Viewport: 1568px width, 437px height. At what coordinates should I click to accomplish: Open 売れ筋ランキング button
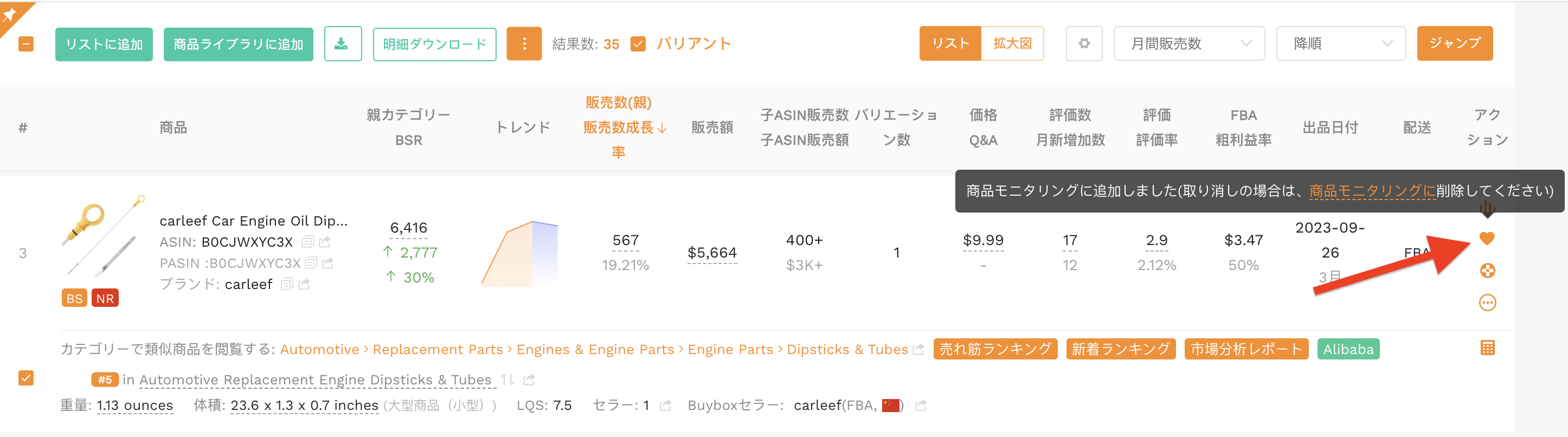[995, 349]
